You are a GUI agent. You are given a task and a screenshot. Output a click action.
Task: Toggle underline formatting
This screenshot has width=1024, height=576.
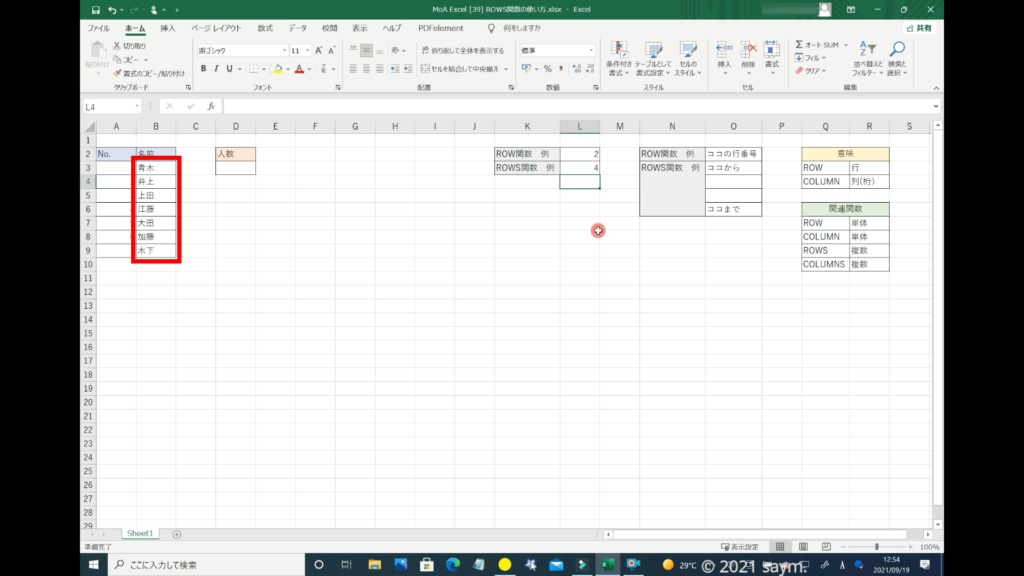pos(231,69)
